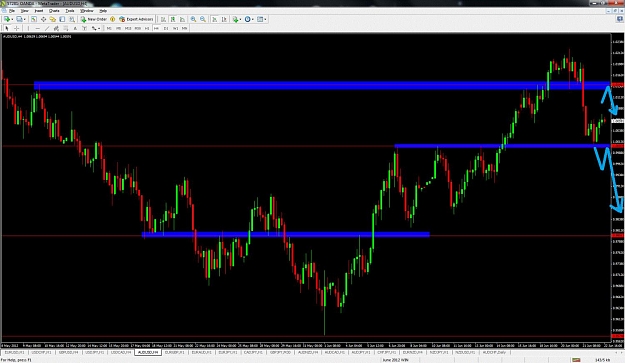Switch chart to M1 timeframe

coord(109,28)
